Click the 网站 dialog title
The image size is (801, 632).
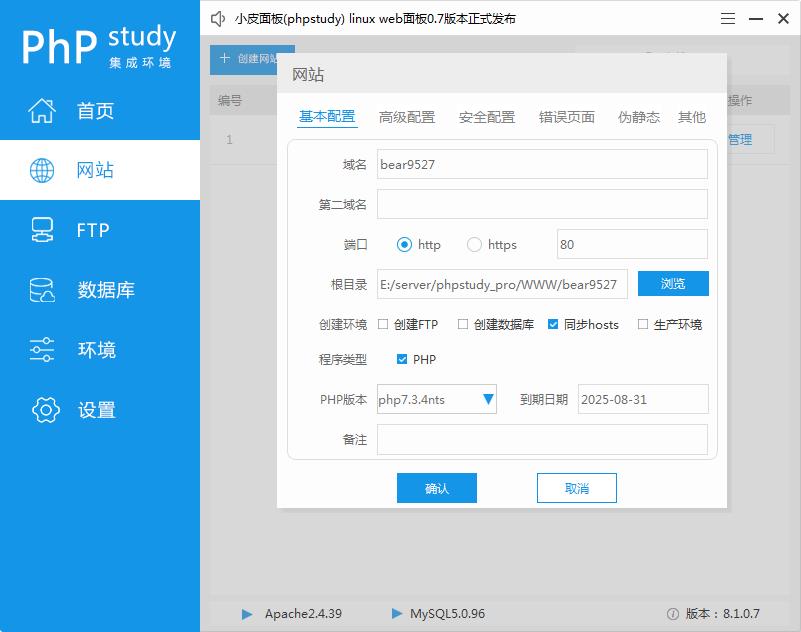[x=308, y=75]
